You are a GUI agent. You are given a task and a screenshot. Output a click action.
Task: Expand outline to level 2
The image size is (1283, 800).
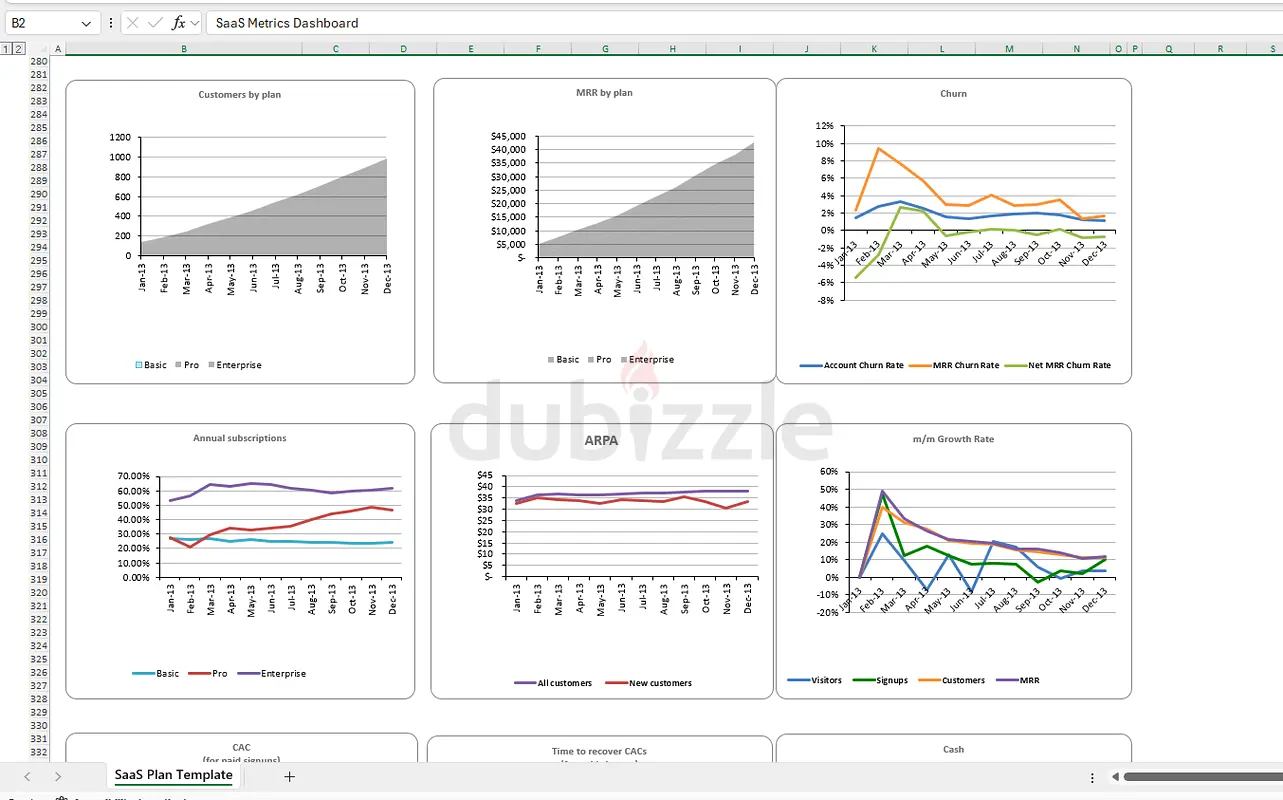click(x=18, y=48)
